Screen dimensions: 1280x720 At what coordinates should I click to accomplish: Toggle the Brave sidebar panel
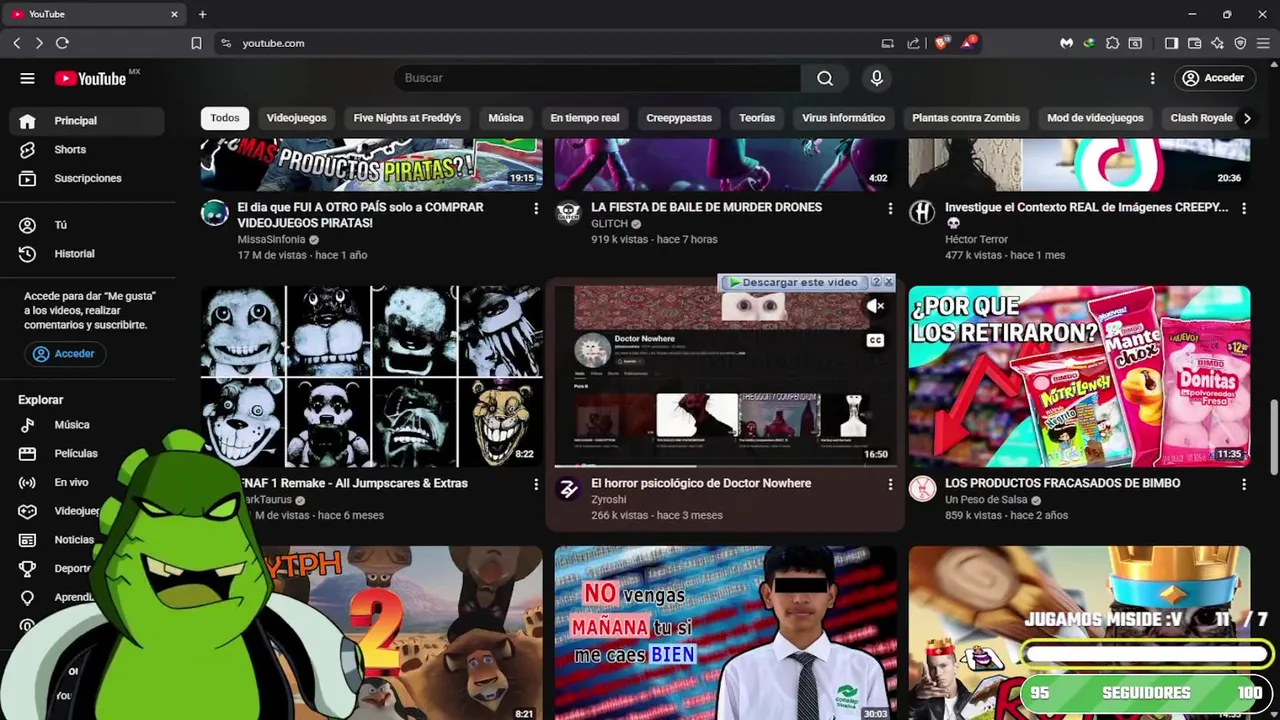coord(1172,43)
